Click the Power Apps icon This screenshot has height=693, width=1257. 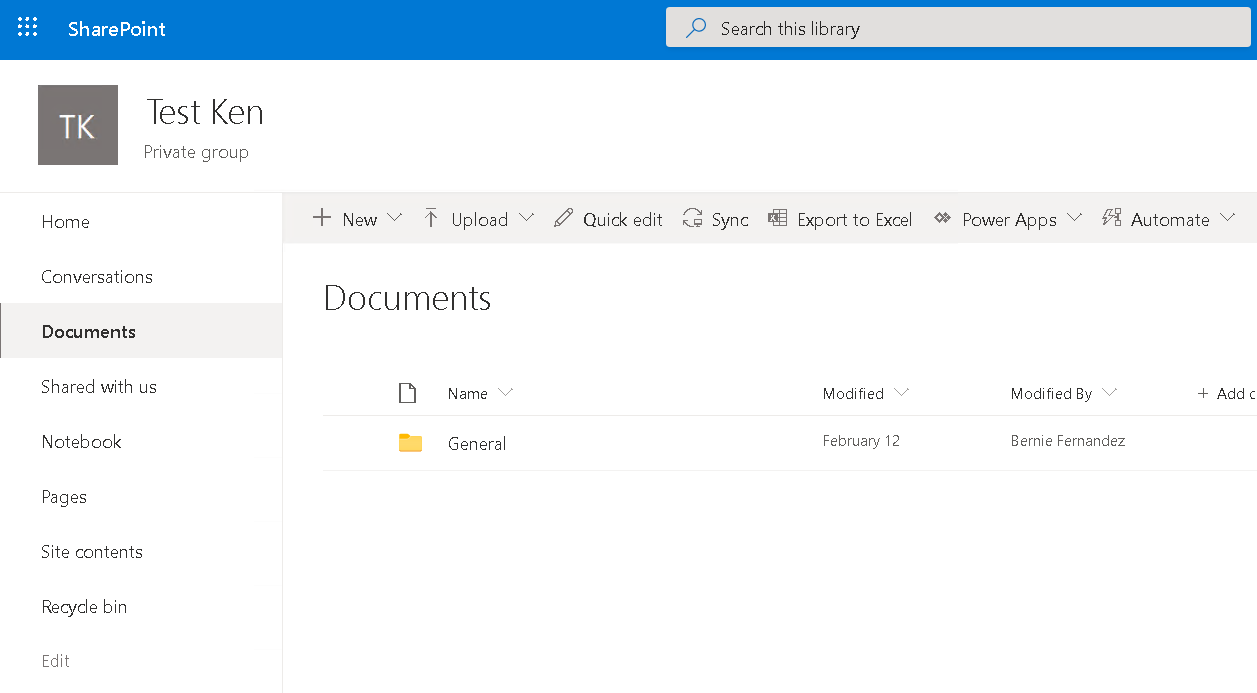(942, 218)
